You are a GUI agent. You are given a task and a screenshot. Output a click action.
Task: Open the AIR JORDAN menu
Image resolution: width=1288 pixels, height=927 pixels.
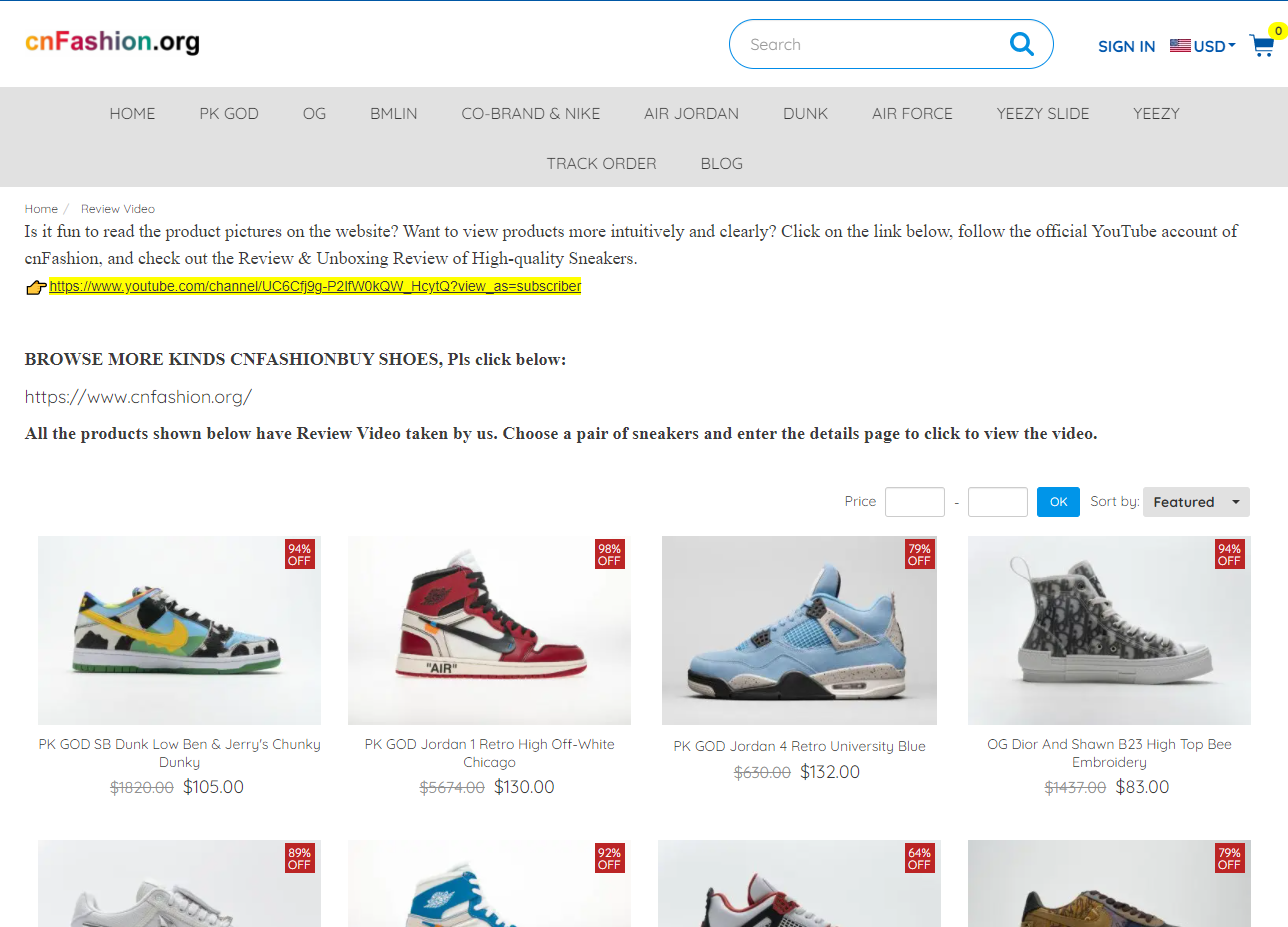click(x=692, y=113)
